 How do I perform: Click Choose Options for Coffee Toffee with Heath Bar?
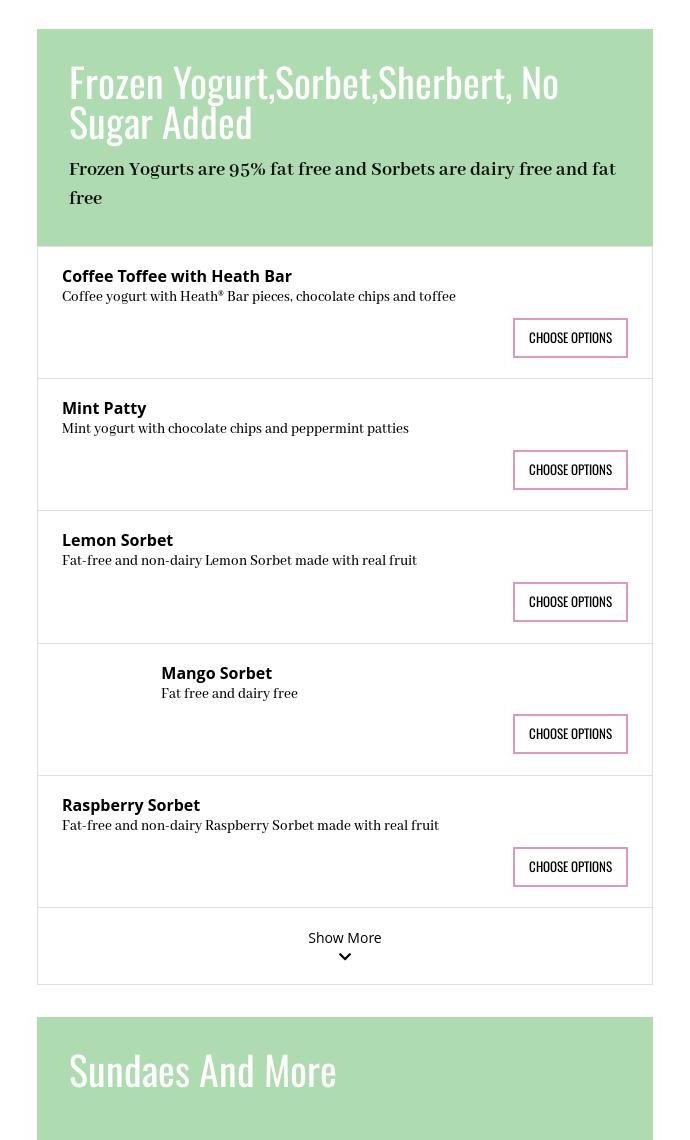click(570, 337)
